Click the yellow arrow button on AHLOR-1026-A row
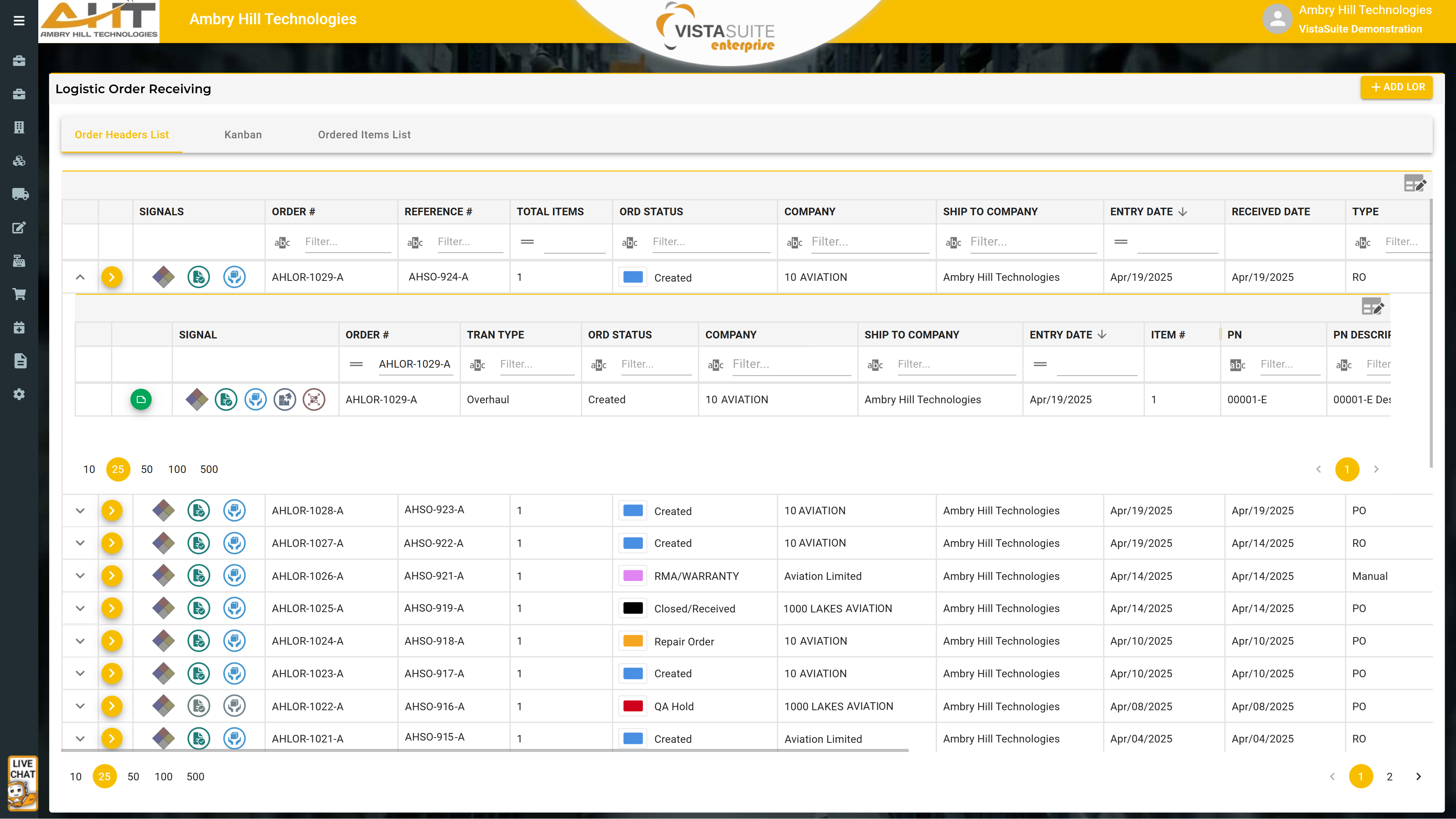 click(112, 576)
